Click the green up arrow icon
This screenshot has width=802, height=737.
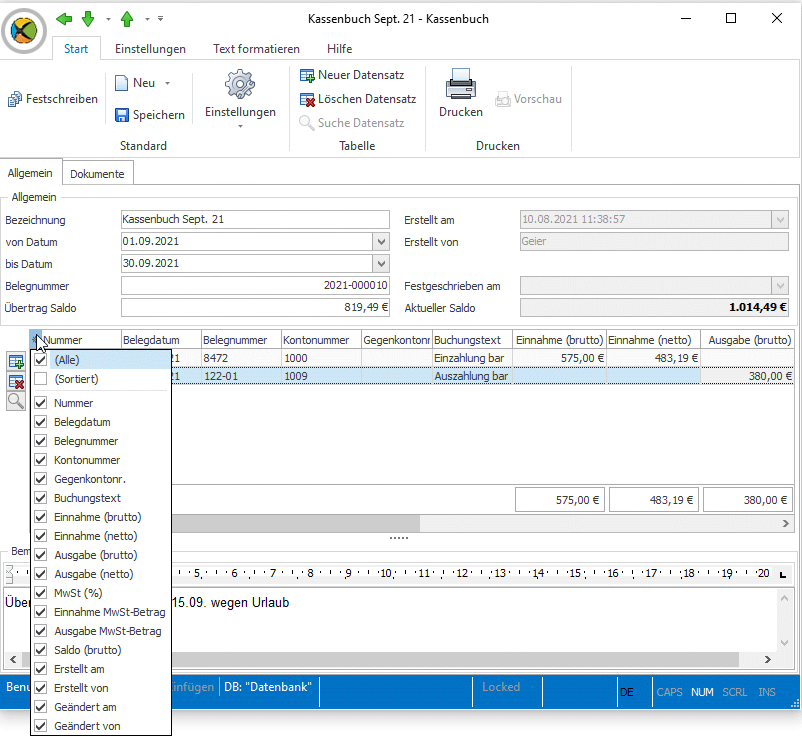[x=127, y=19]
